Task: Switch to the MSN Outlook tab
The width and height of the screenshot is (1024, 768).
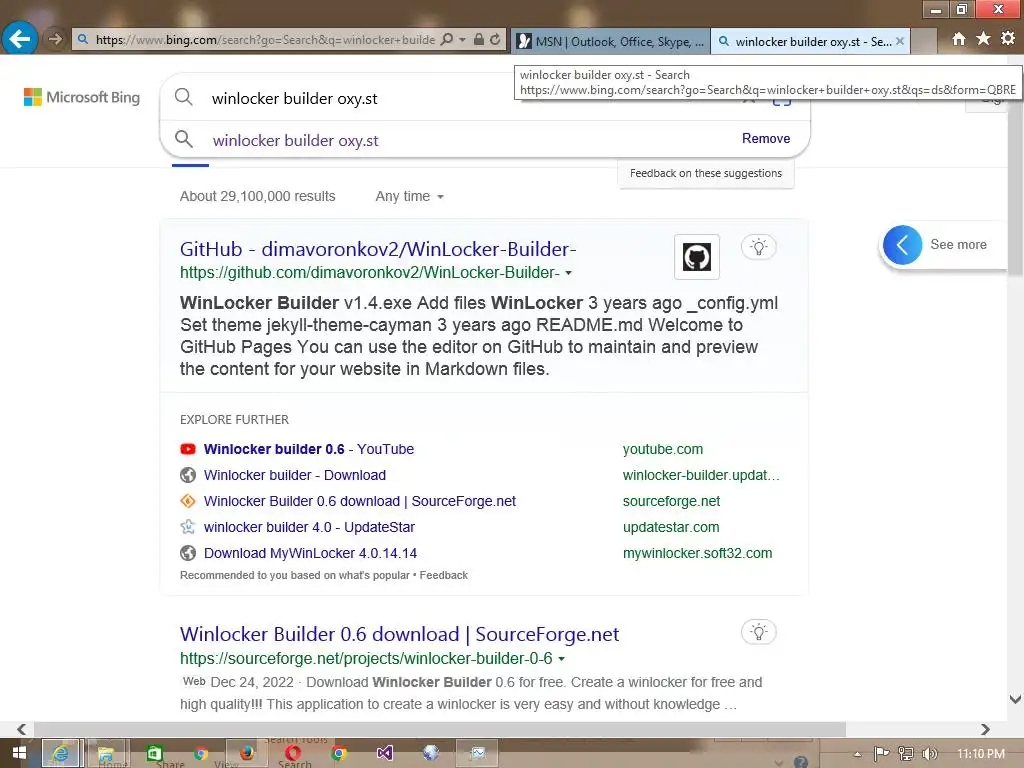Action: pyautogui.click(x=610, y=41)
